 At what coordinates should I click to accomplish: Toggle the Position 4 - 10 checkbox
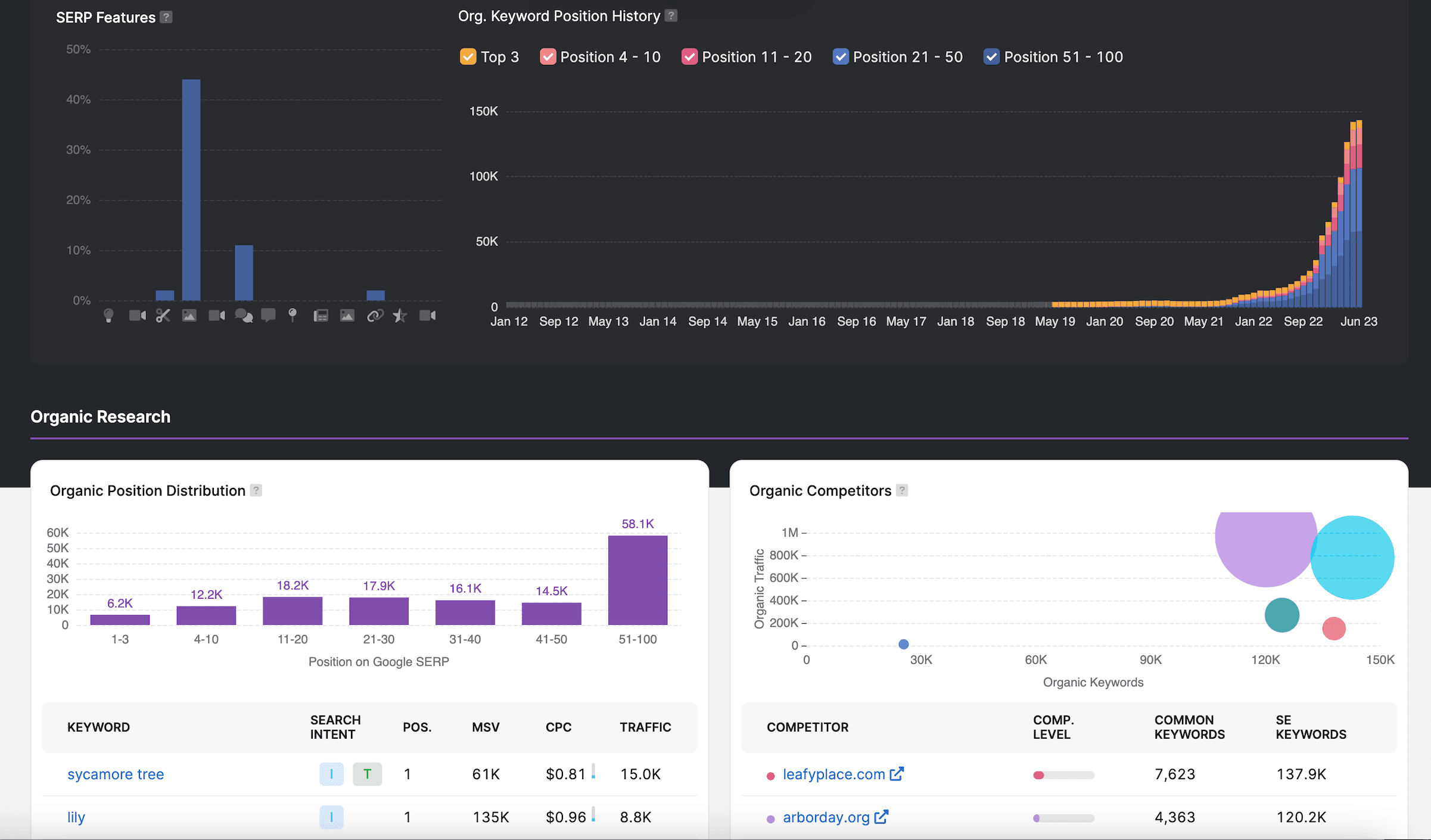(547, 57)
